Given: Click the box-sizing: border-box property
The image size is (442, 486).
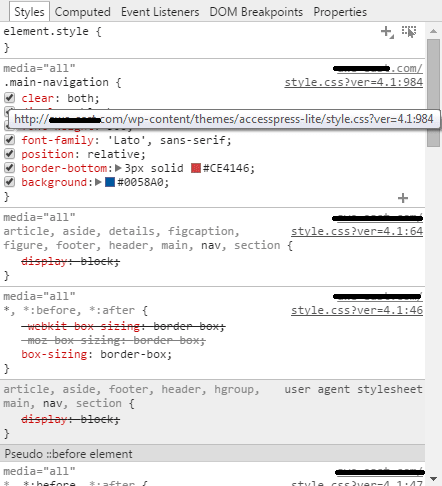Looking at the screenshot, I should pos(97,354).
